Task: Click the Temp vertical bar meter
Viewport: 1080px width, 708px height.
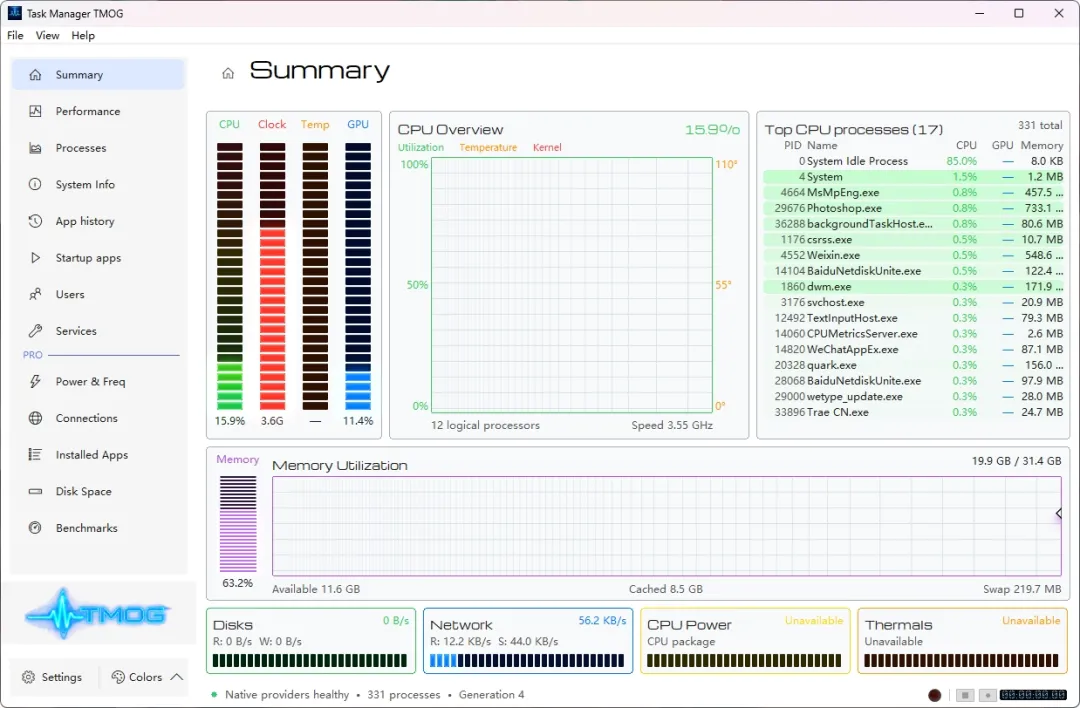Action: point(315,276)
